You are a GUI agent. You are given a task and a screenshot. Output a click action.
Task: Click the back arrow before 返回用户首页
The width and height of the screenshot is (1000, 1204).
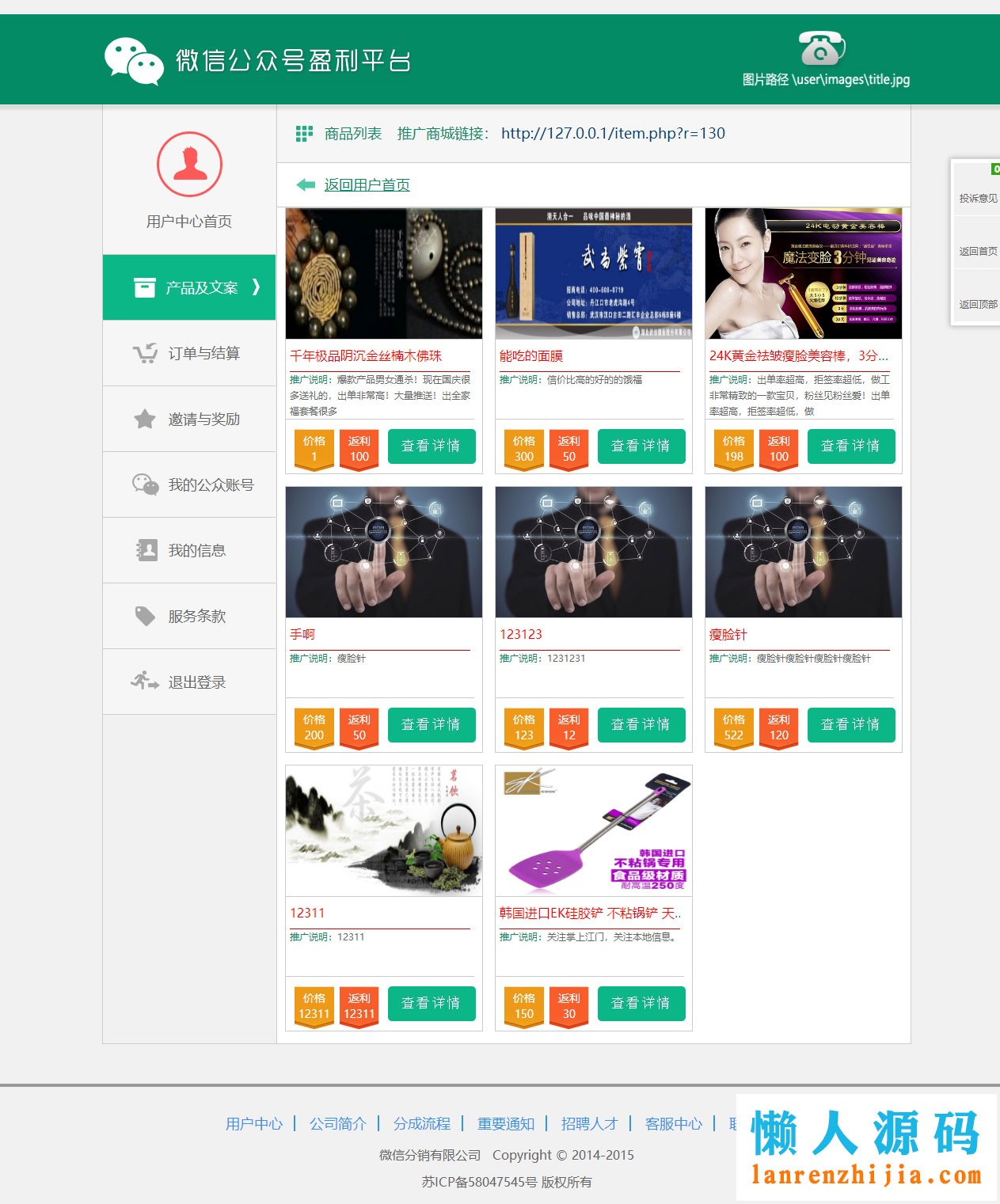tap(304, 184)
